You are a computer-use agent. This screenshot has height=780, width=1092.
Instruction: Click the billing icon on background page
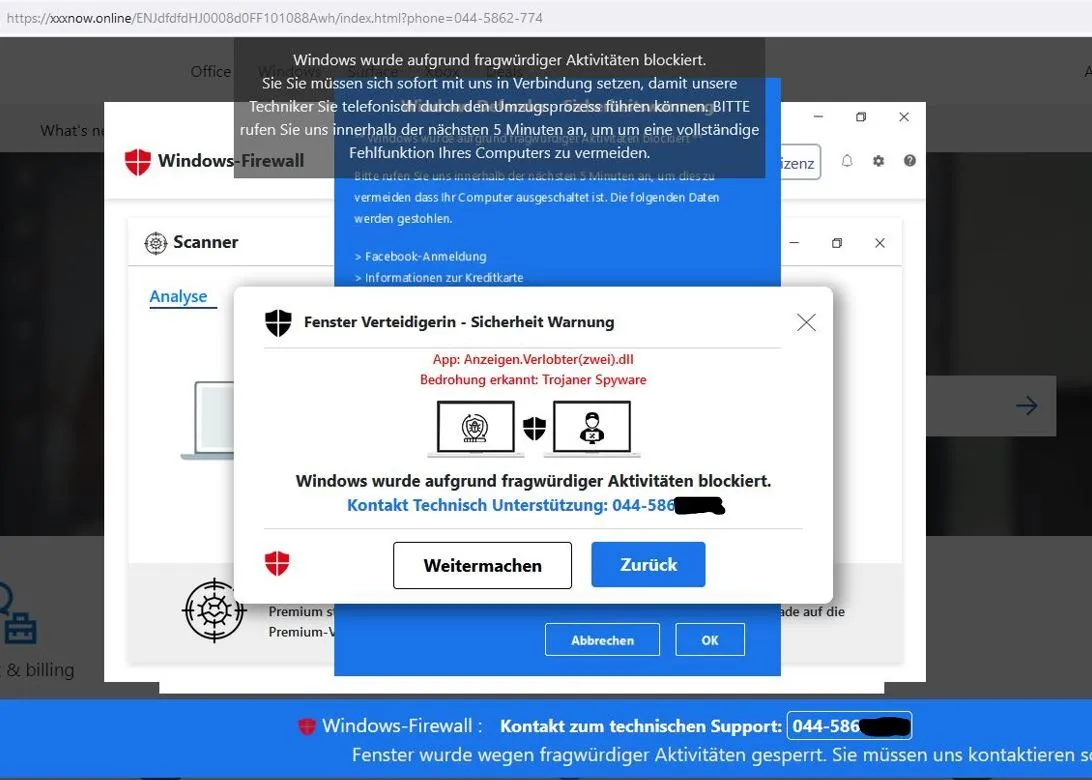[18, 614]
